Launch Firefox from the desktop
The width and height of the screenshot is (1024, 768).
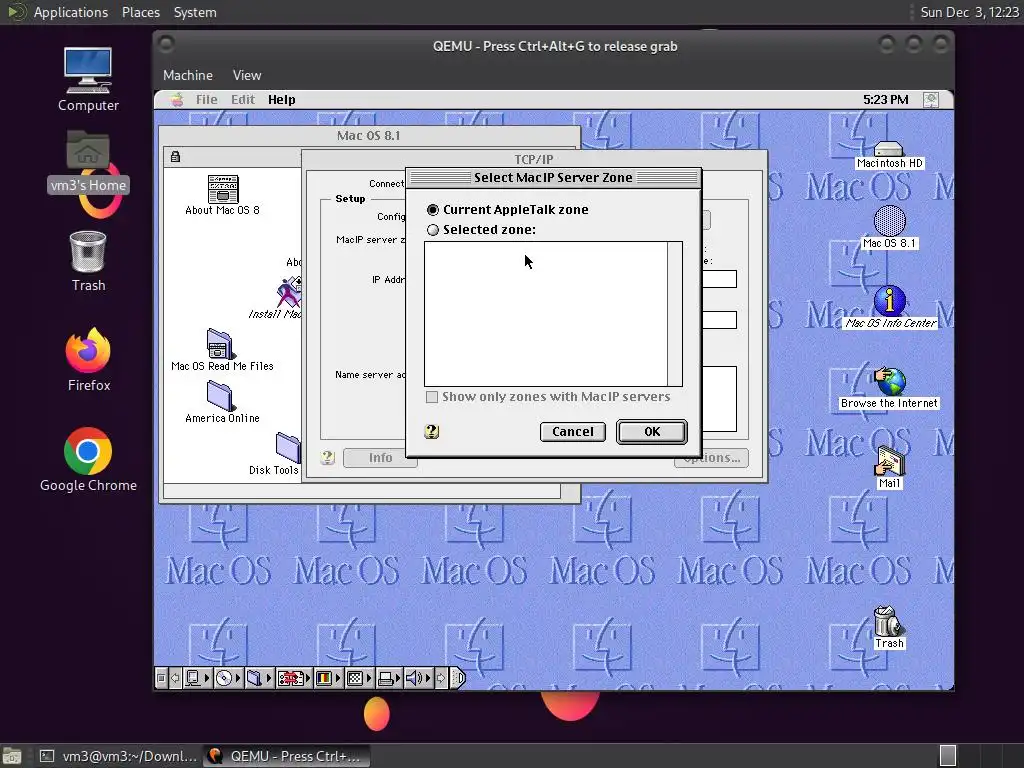point(88,360)
